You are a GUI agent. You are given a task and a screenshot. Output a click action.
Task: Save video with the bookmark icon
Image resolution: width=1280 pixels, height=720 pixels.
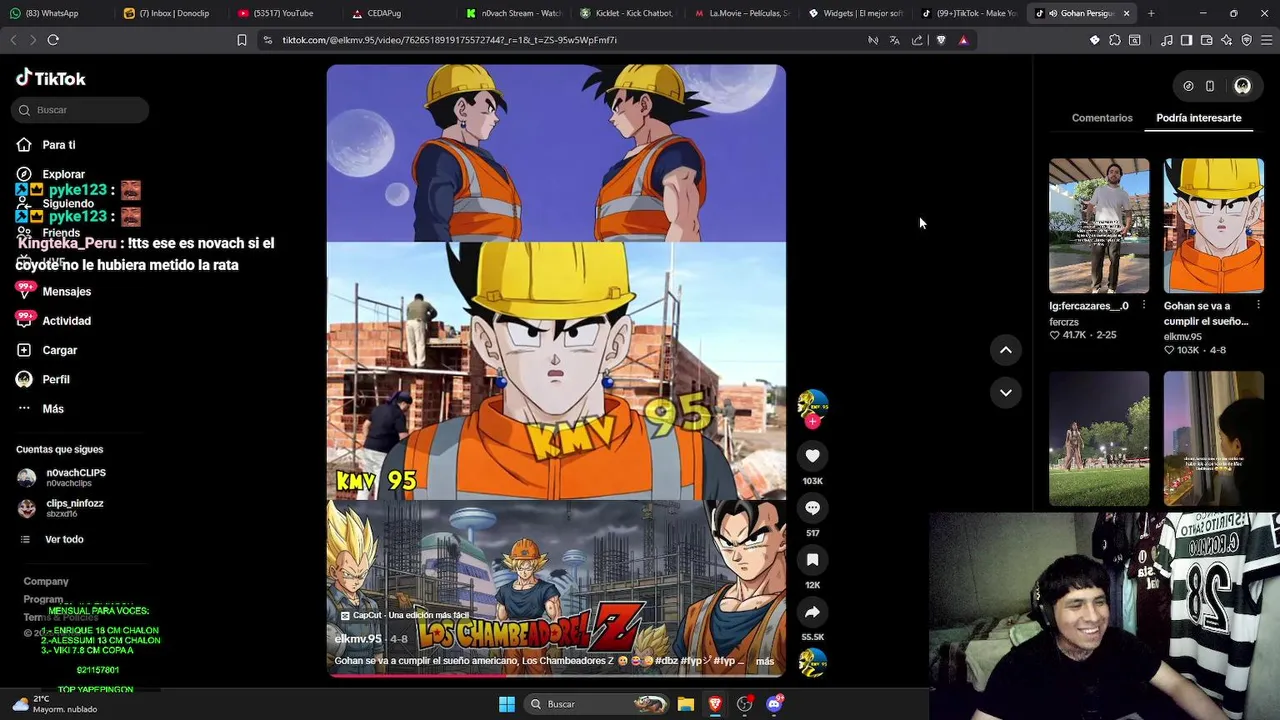pos(812,560)
